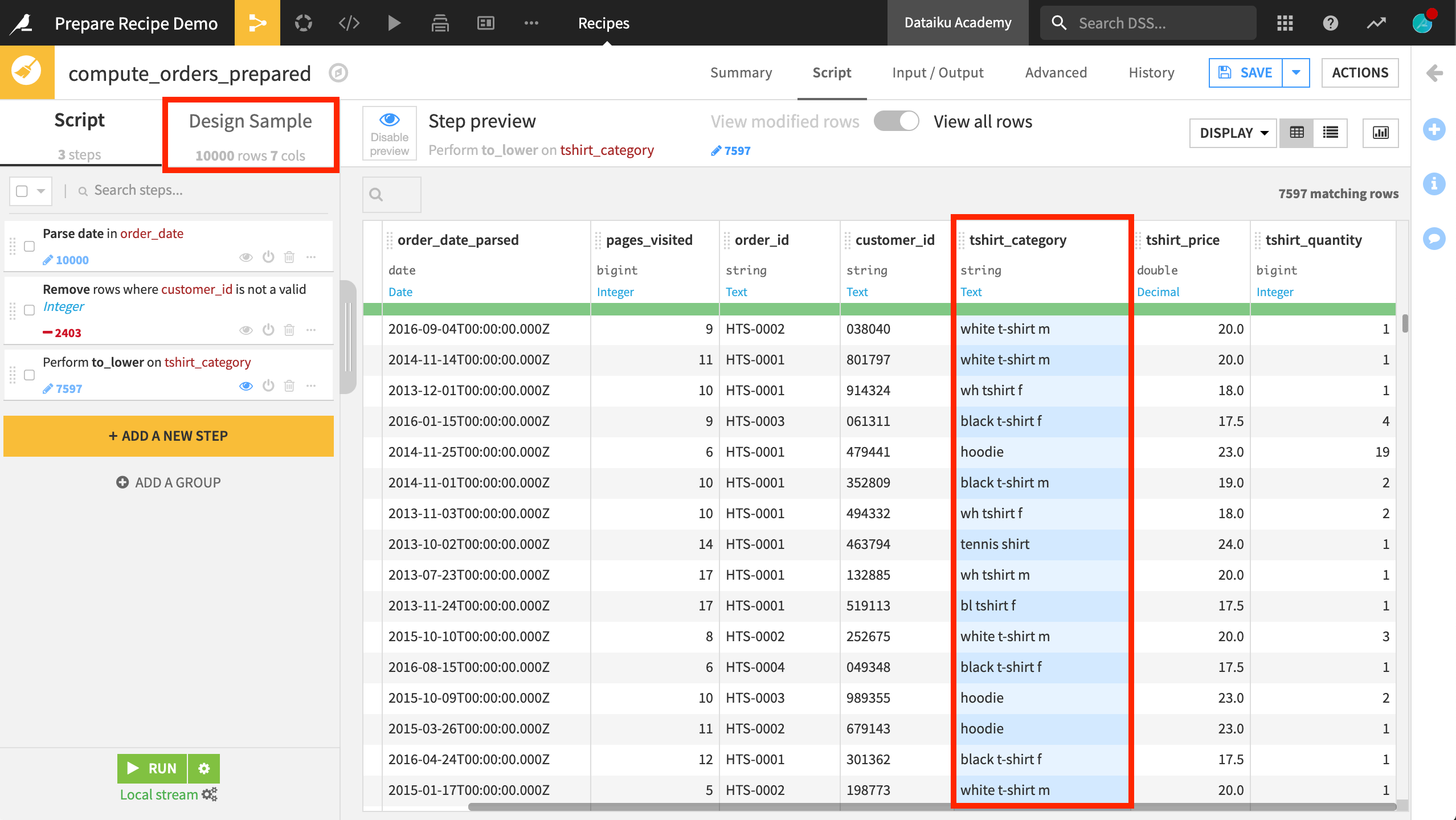1456x820 pixels.
Task: Open tshirt_price column header menu
Action: pyautogui.click(x=1183, y=240)
